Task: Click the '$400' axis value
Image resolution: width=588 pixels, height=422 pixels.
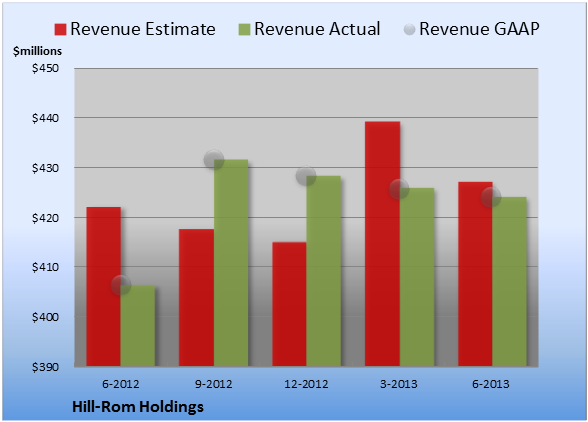Action: pyautogui.click(x=45, y=317)
